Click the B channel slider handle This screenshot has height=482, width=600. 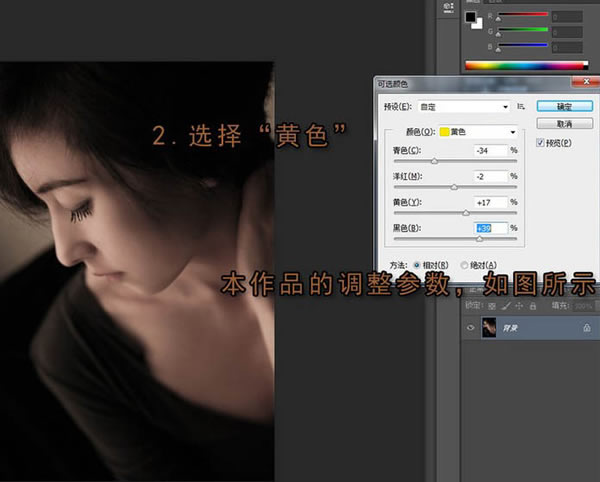click(498, 50)
